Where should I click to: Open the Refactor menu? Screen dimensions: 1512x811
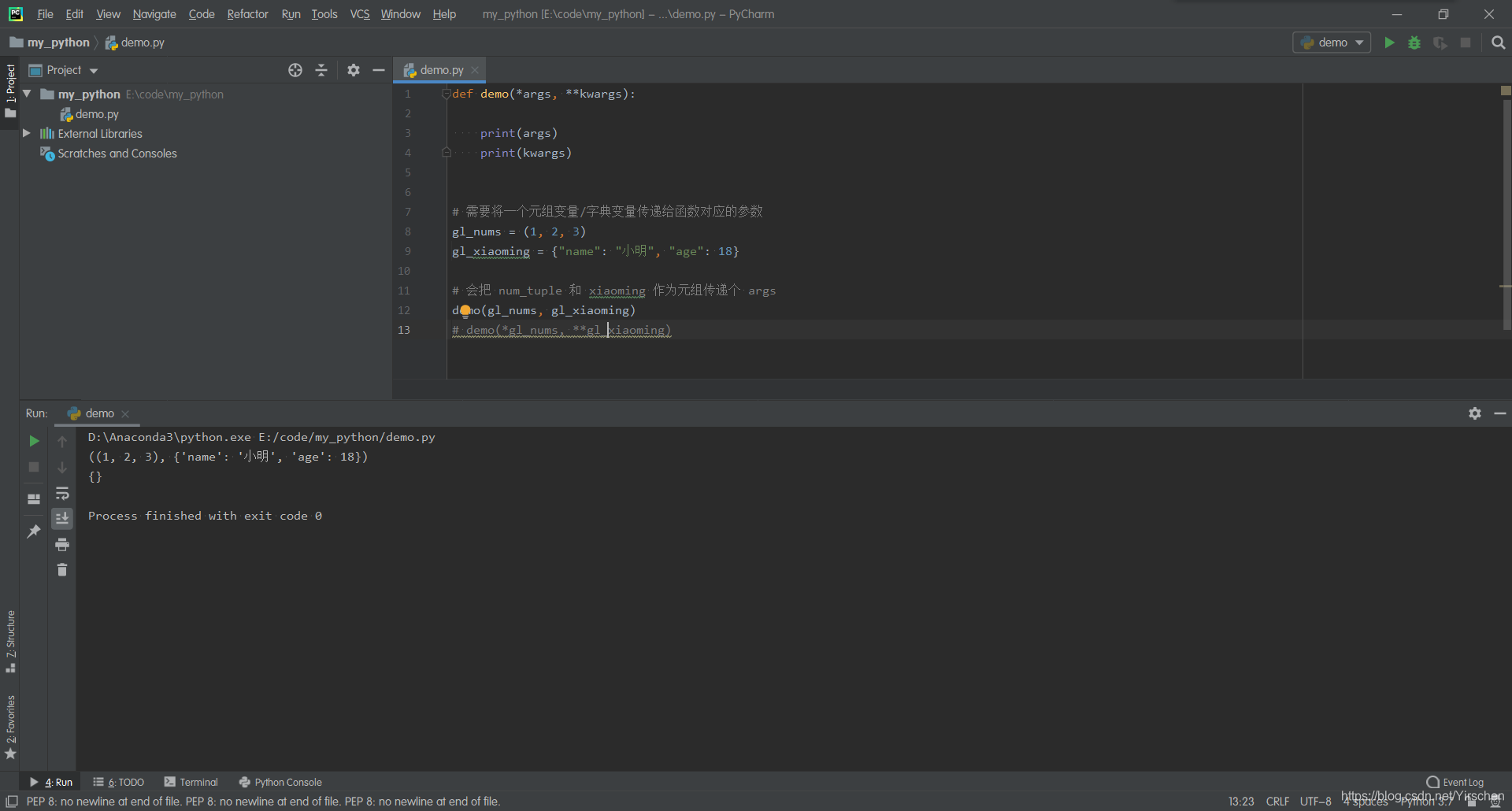pos(247,14)
